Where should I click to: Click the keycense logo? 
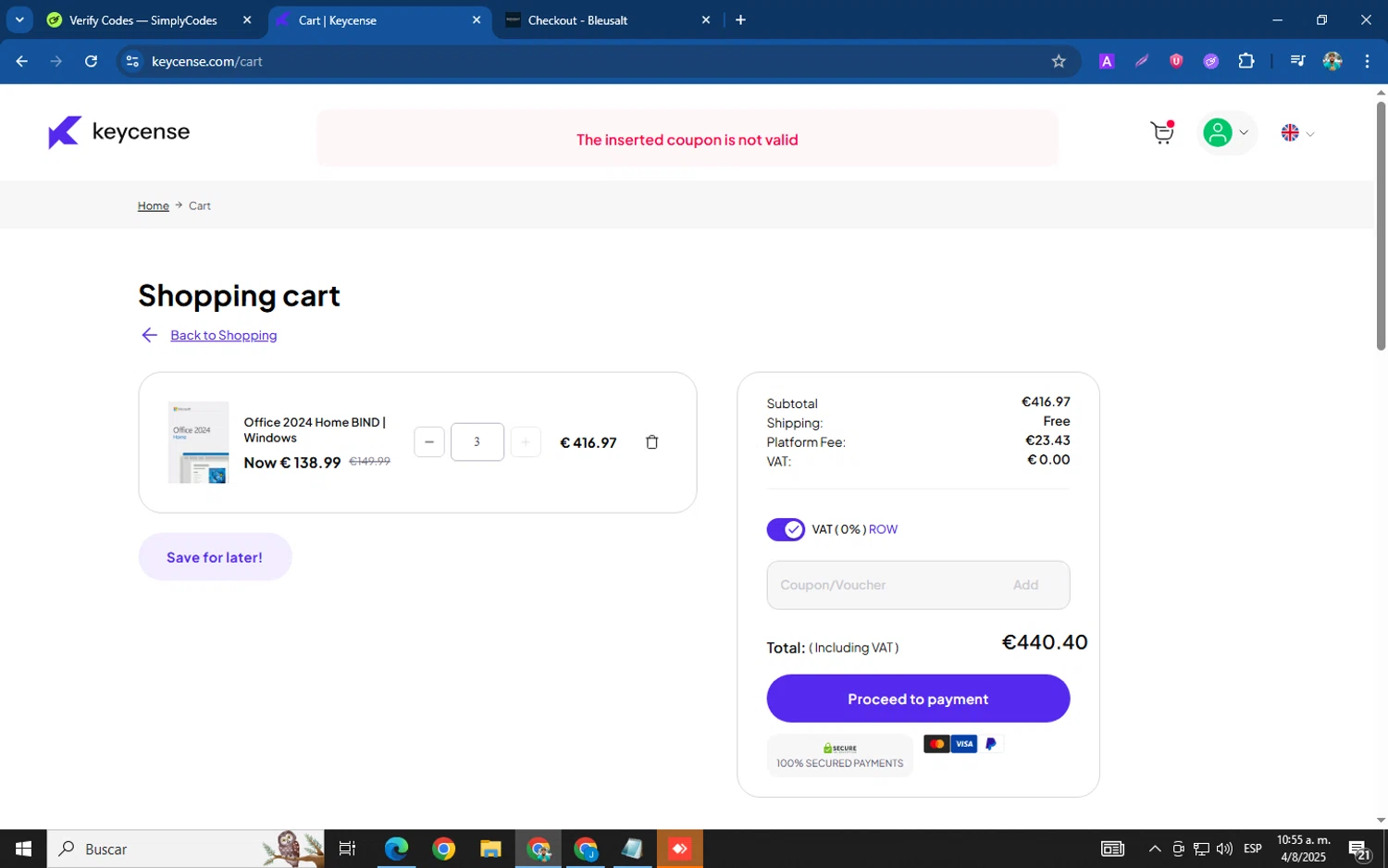(118, 132)
